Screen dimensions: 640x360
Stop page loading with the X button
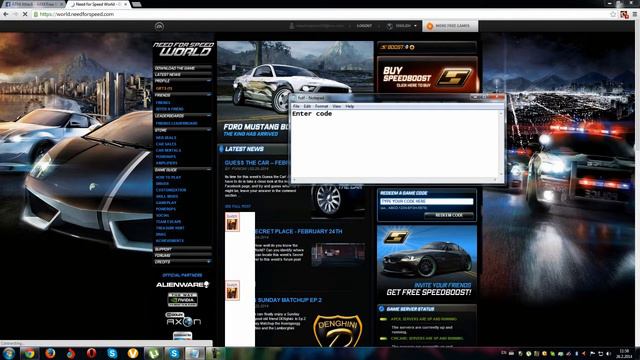(x=25, y=14)
